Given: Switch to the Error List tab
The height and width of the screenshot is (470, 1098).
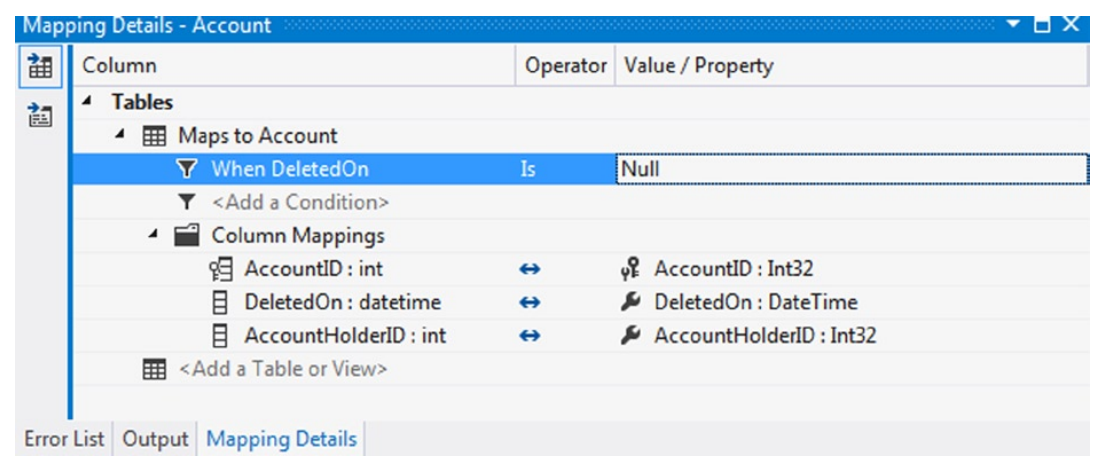Looking at the screenshot, I should 64,439.
